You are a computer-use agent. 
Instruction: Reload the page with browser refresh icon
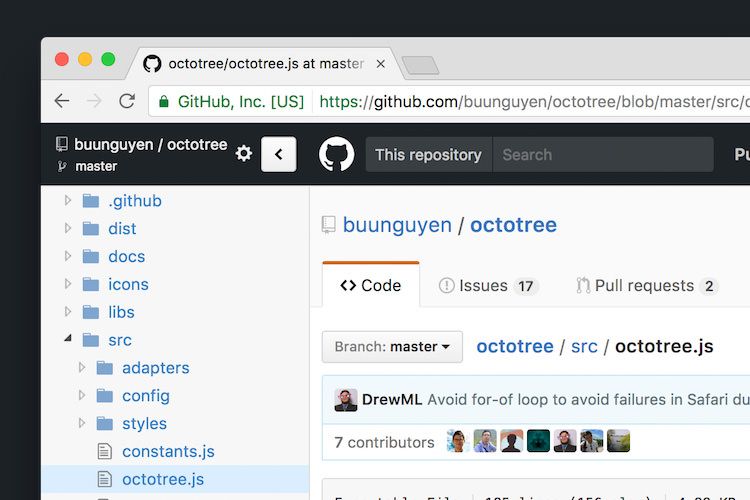click(127, 101)
